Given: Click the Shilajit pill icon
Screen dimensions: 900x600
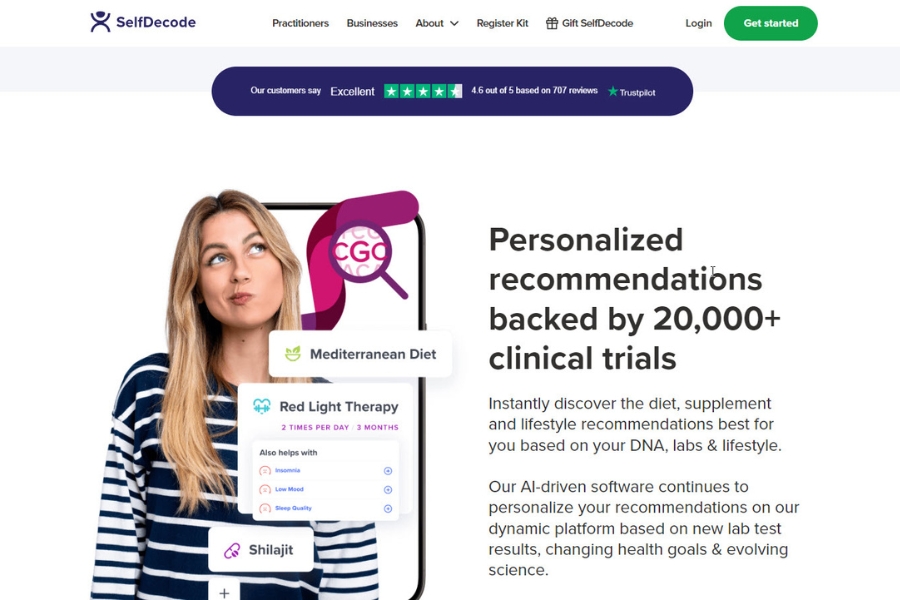Looking at the screenshot, I should 232,550.
